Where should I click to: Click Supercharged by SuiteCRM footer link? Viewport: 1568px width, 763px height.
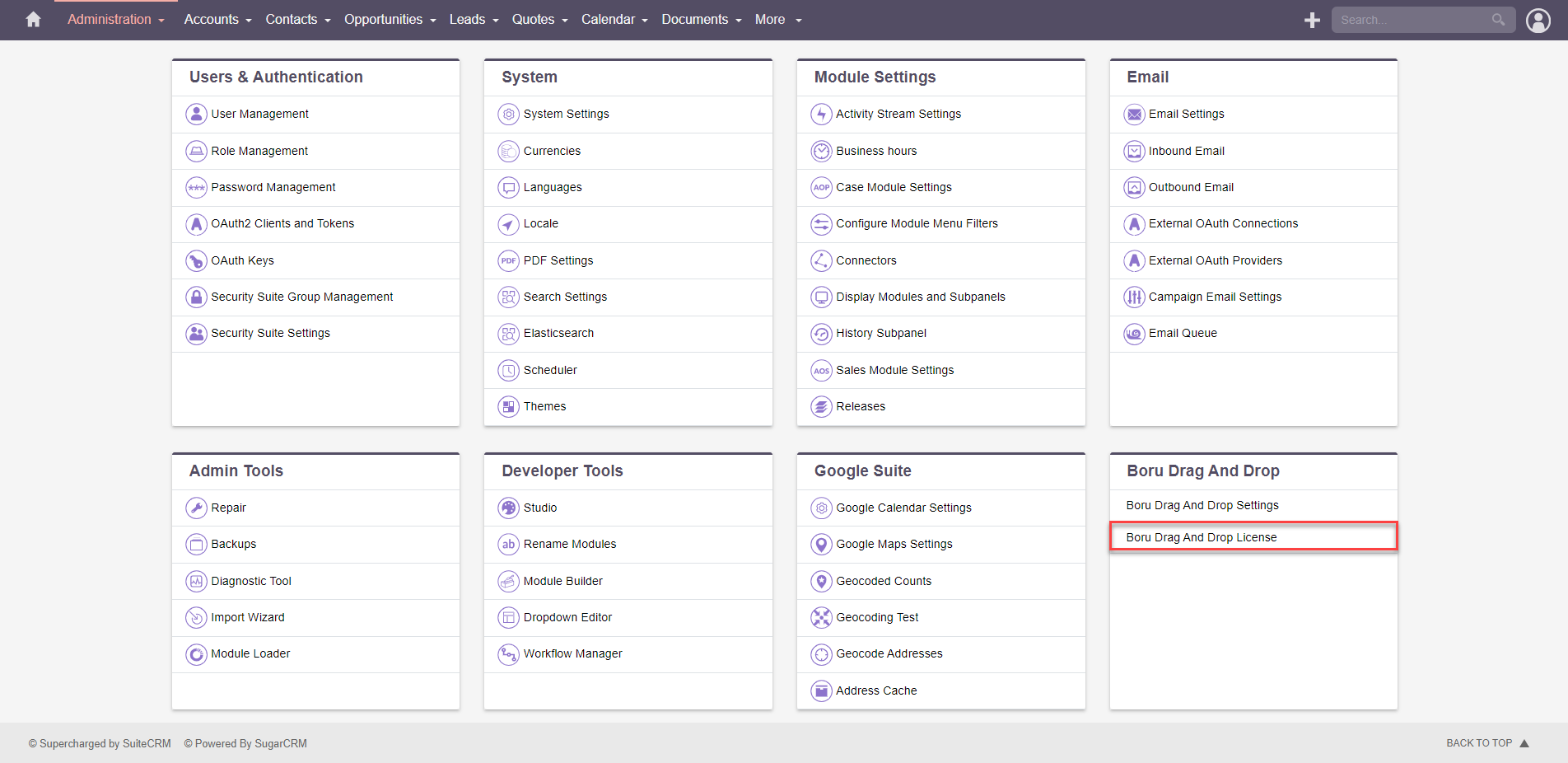tap(100, 743)
